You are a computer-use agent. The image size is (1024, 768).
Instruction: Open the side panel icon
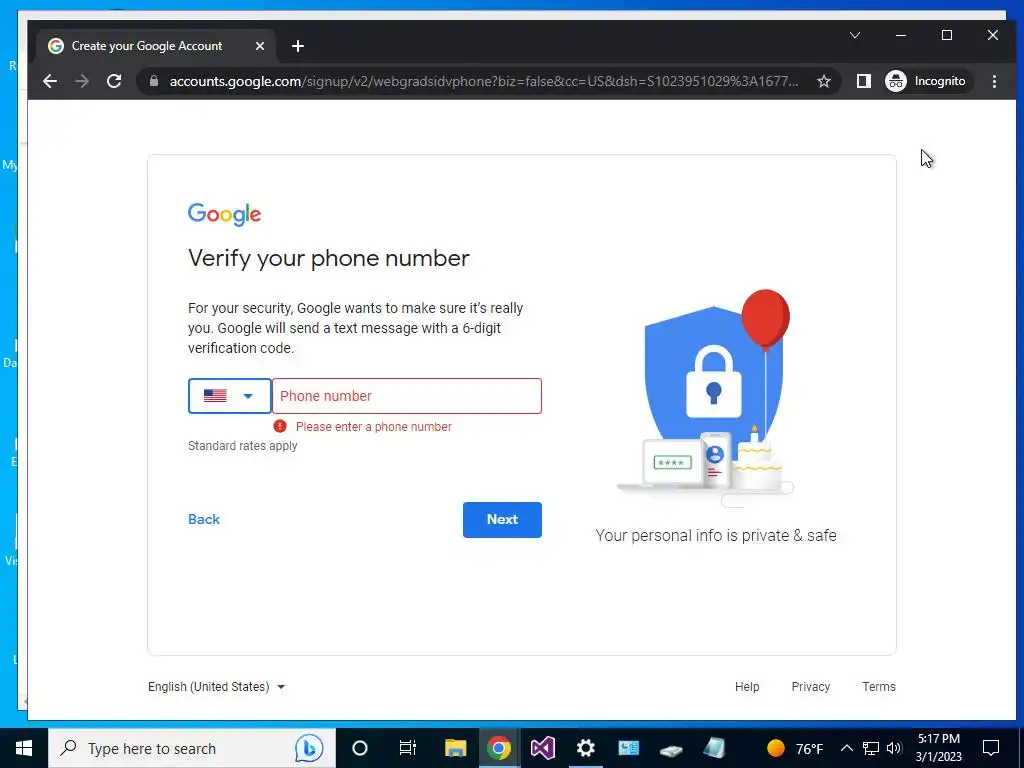863,81
